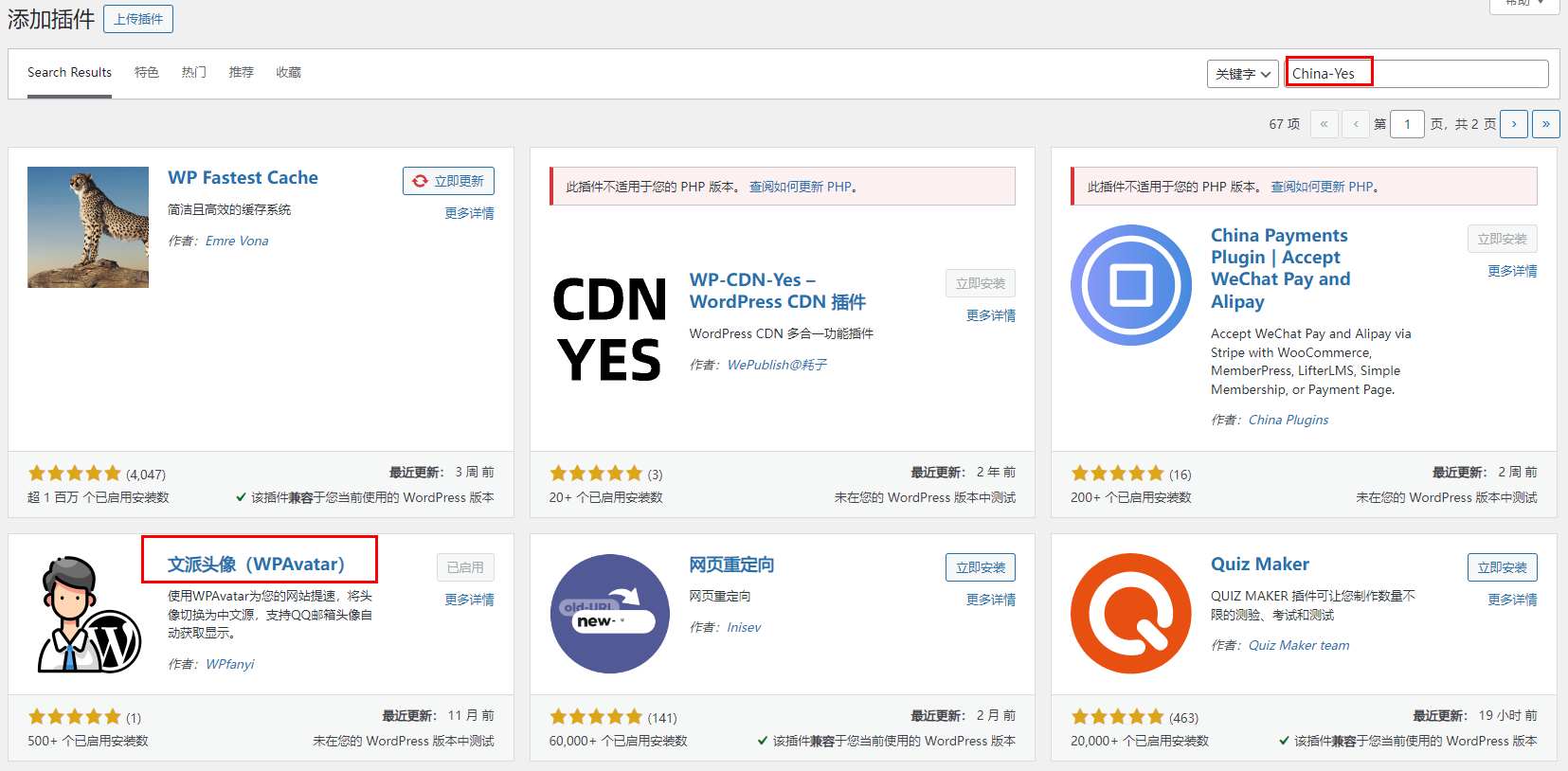Click text 超 1 百万 个已启用安装数
Image resolution: width=1568 pixels, height=771 pixels.
99,497
